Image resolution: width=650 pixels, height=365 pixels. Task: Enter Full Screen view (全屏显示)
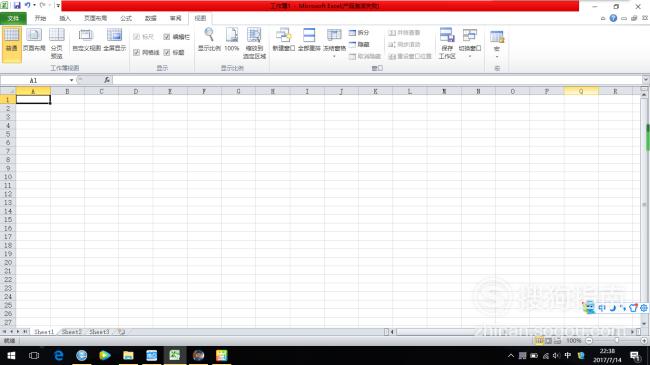tap(114, 40)
